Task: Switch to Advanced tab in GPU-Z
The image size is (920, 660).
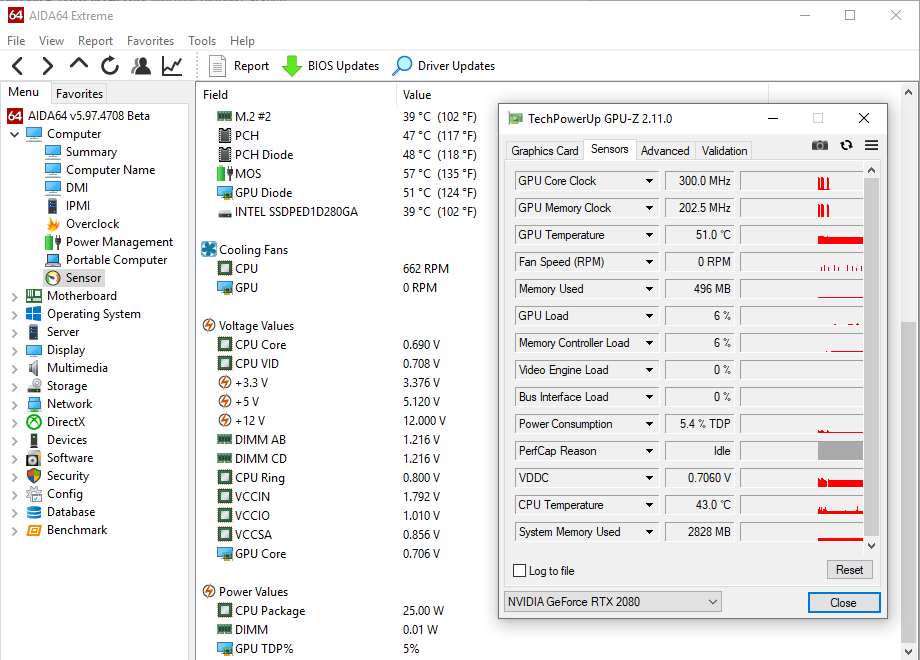Action: coord(665,151)
